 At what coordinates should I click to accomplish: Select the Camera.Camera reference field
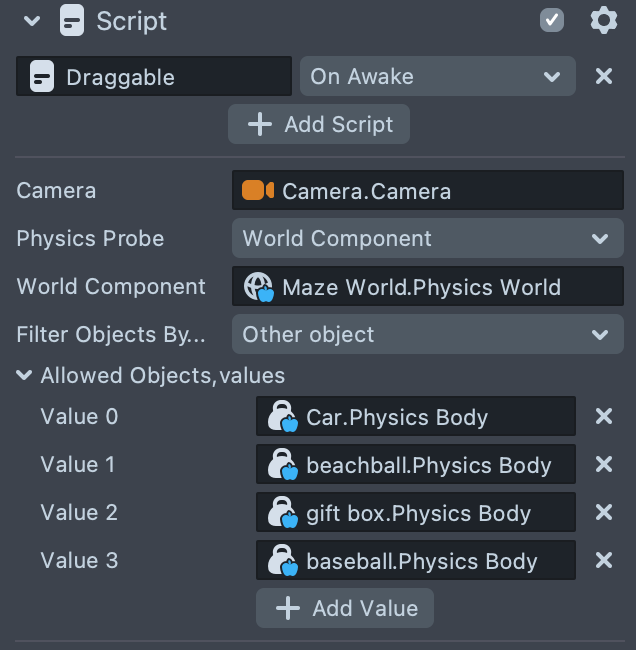427,191
